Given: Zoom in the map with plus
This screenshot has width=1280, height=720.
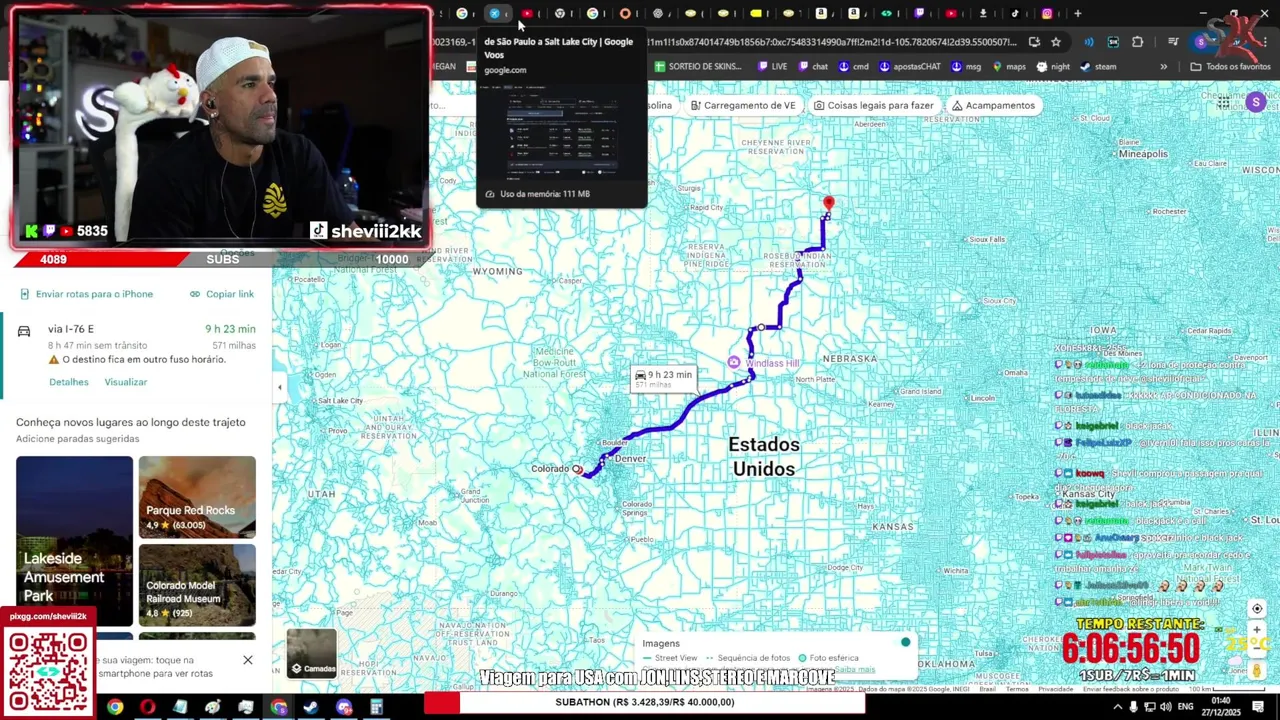Looking at the screenshot, I should pos(1257,631).
